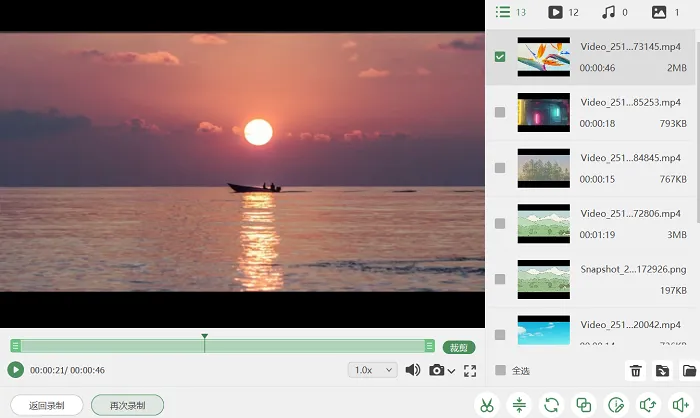
Task: Check the Video_251...85253.mp4 checkbox
Action: click(x=500, y=112)
